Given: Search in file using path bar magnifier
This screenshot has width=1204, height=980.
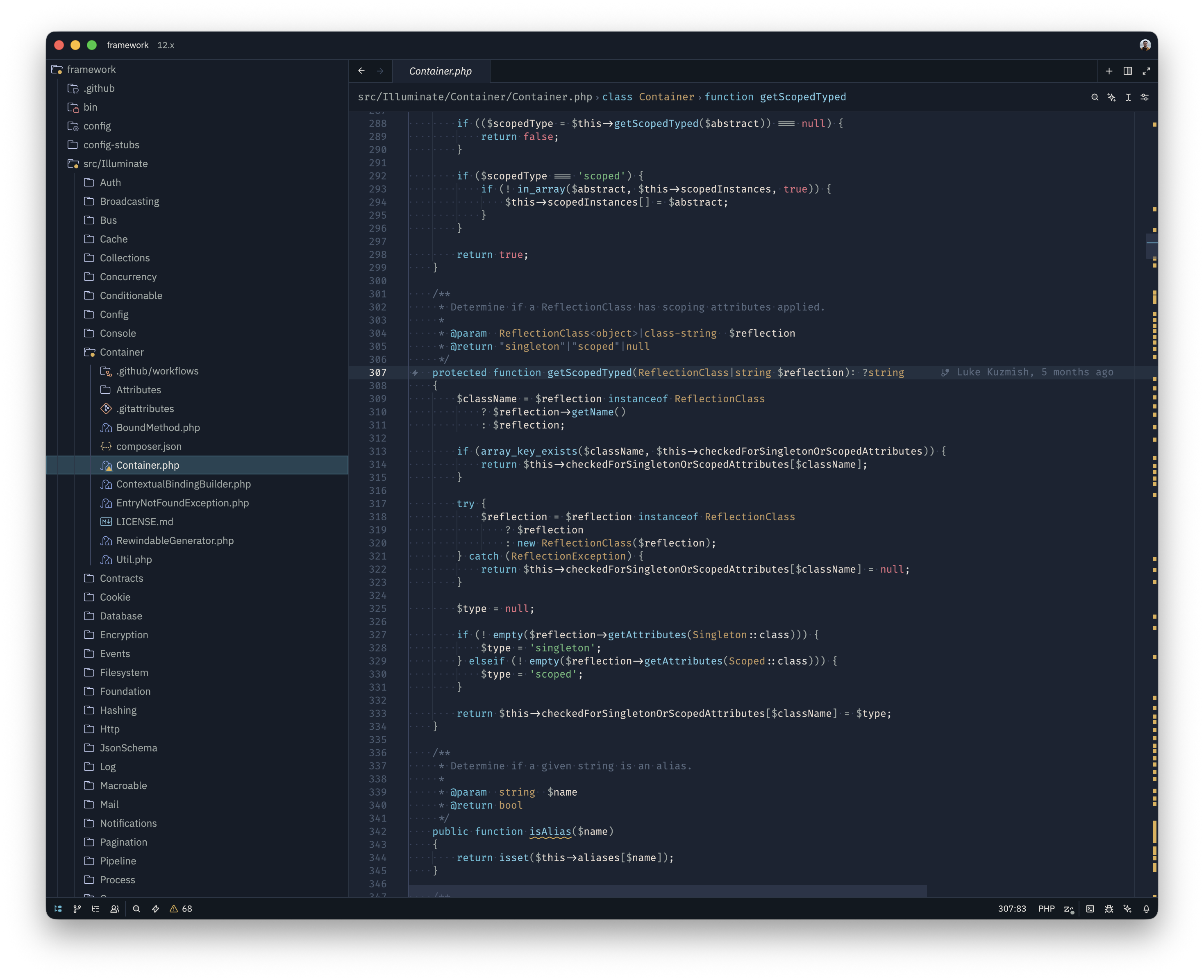Looking at the screenshot, I should click(1095, 97).
